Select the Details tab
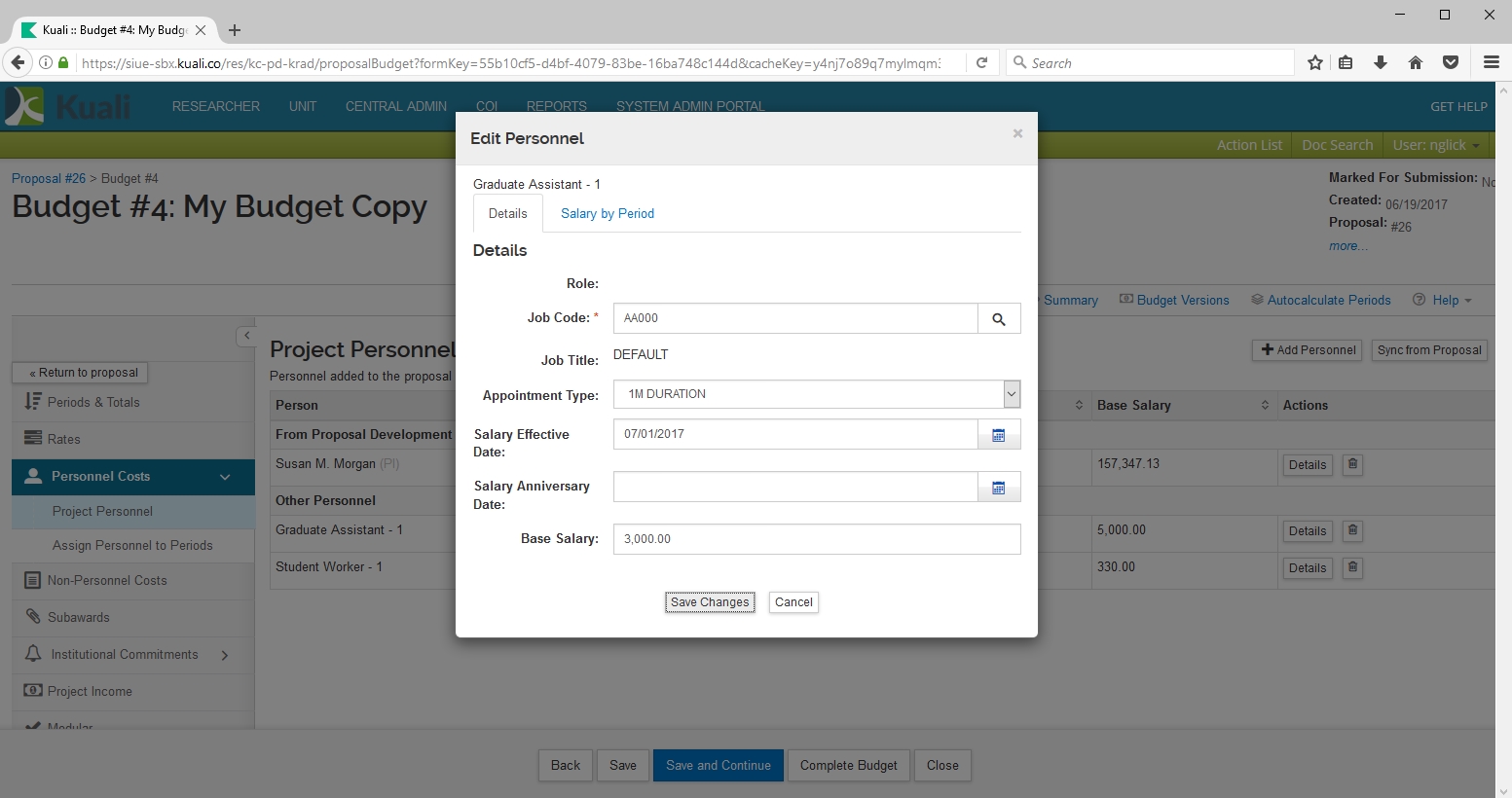The height and width of the screenshot is (798, 1512). [507, 214]
